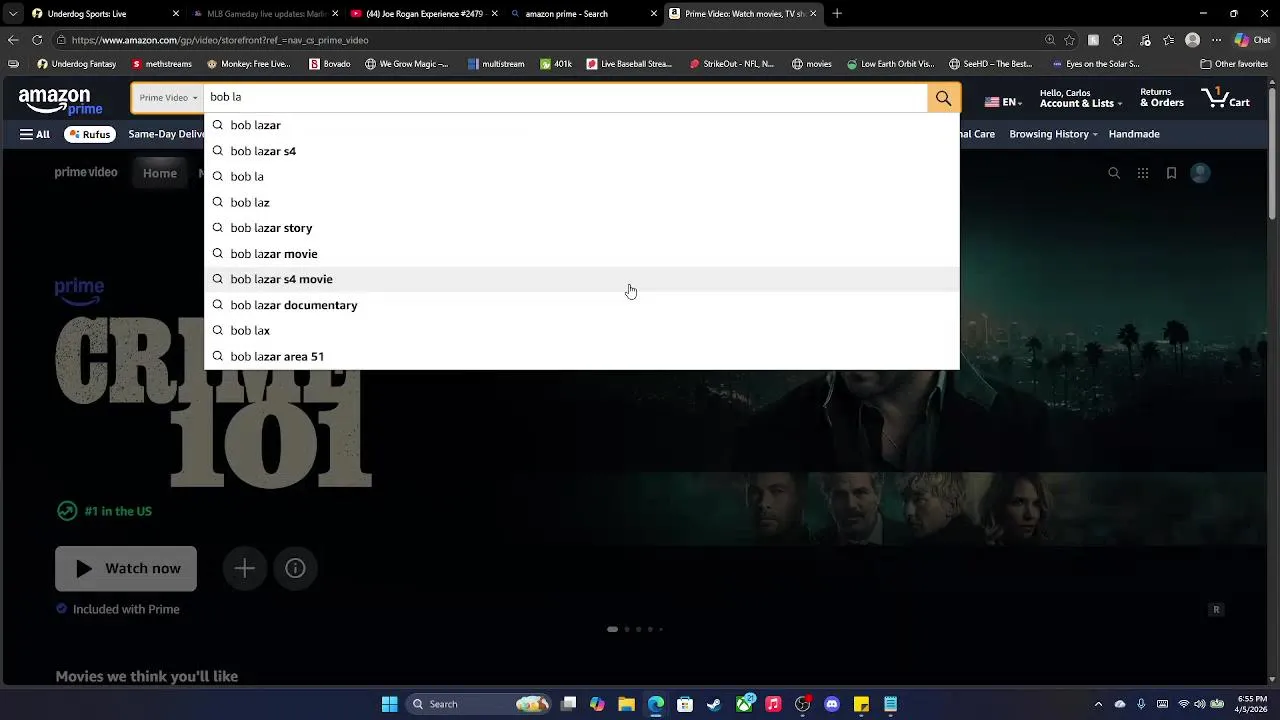Select suggestion 'bob lazar'
Viewport: 1280px width, 720px height.
click(582, 125)
